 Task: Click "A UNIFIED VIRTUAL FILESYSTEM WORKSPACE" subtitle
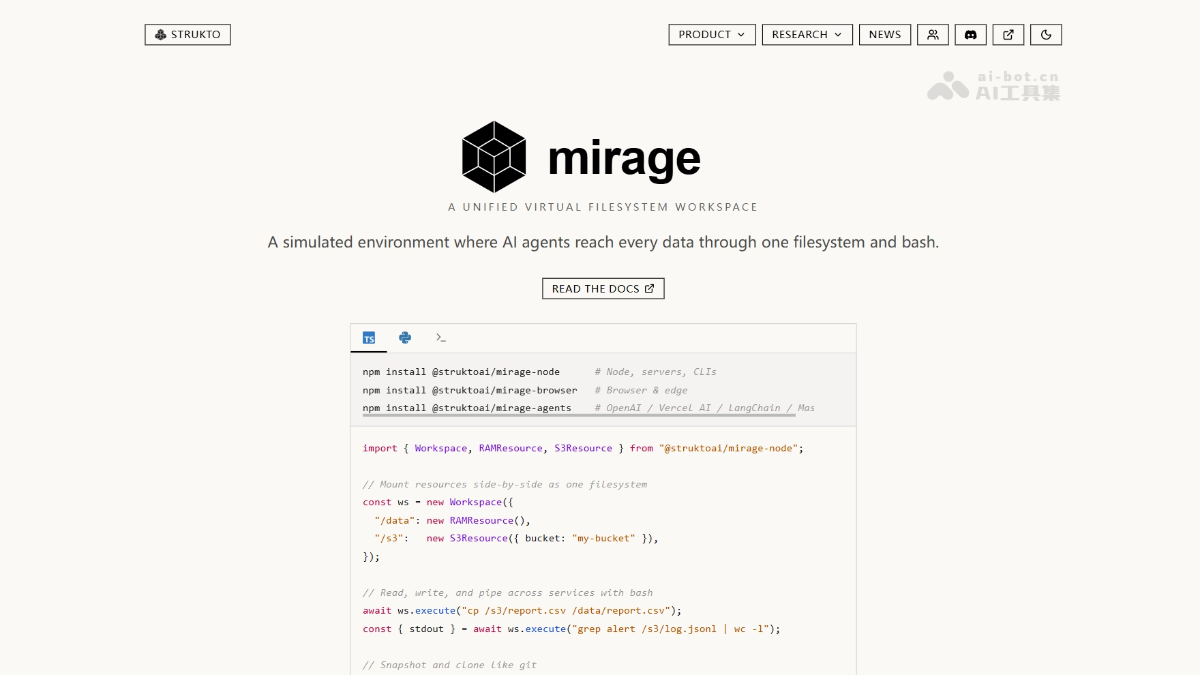pyautogui.click(x=603, y=207)
